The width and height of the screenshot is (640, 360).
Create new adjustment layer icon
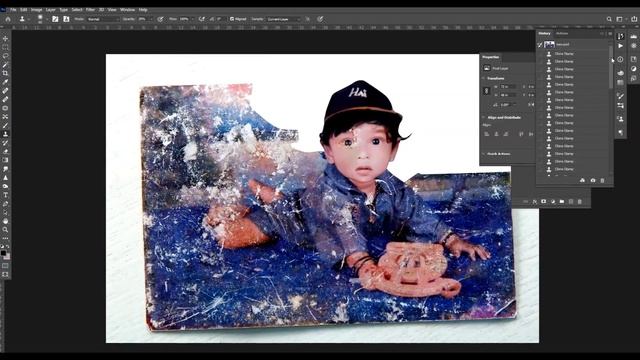(x=553, y=202)
